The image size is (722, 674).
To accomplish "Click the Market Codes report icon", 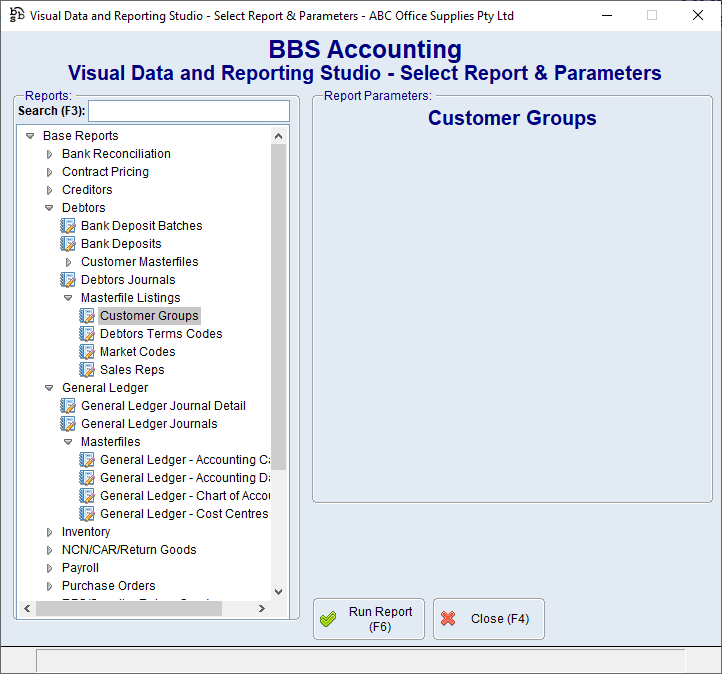I will point(87,352).
